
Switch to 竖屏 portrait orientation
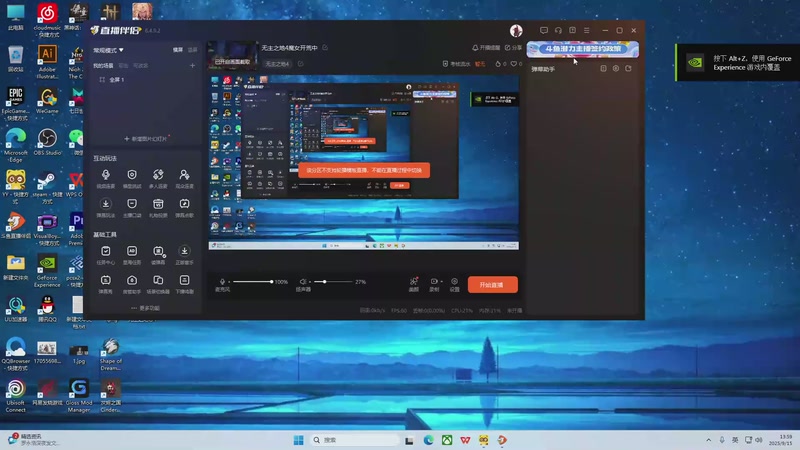click(x=192, y=50)
